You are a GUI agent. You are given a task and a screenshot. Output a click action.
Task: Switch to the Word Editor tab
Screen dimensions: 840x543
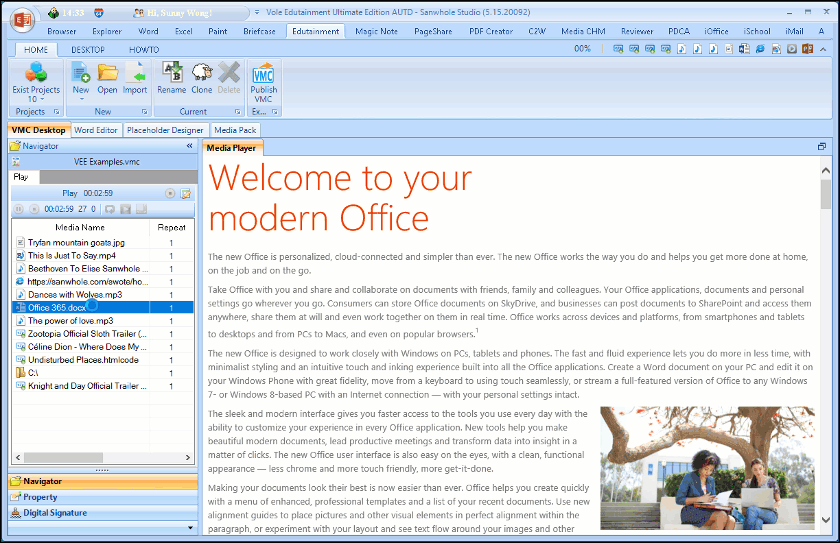tap(96, 130)
